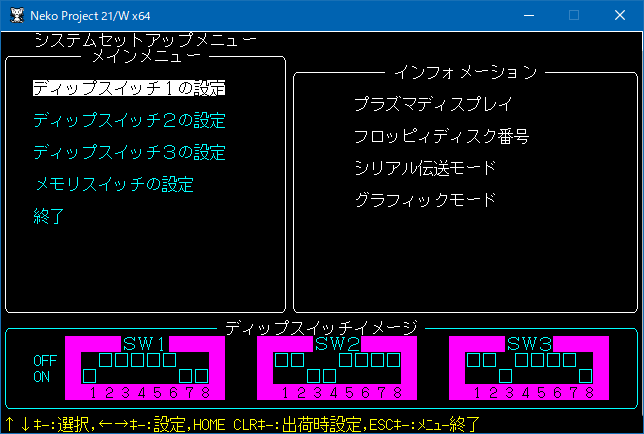Toggle SW2 switch 3 in ON row
This screenshot has height=434, width=644.
314,376
